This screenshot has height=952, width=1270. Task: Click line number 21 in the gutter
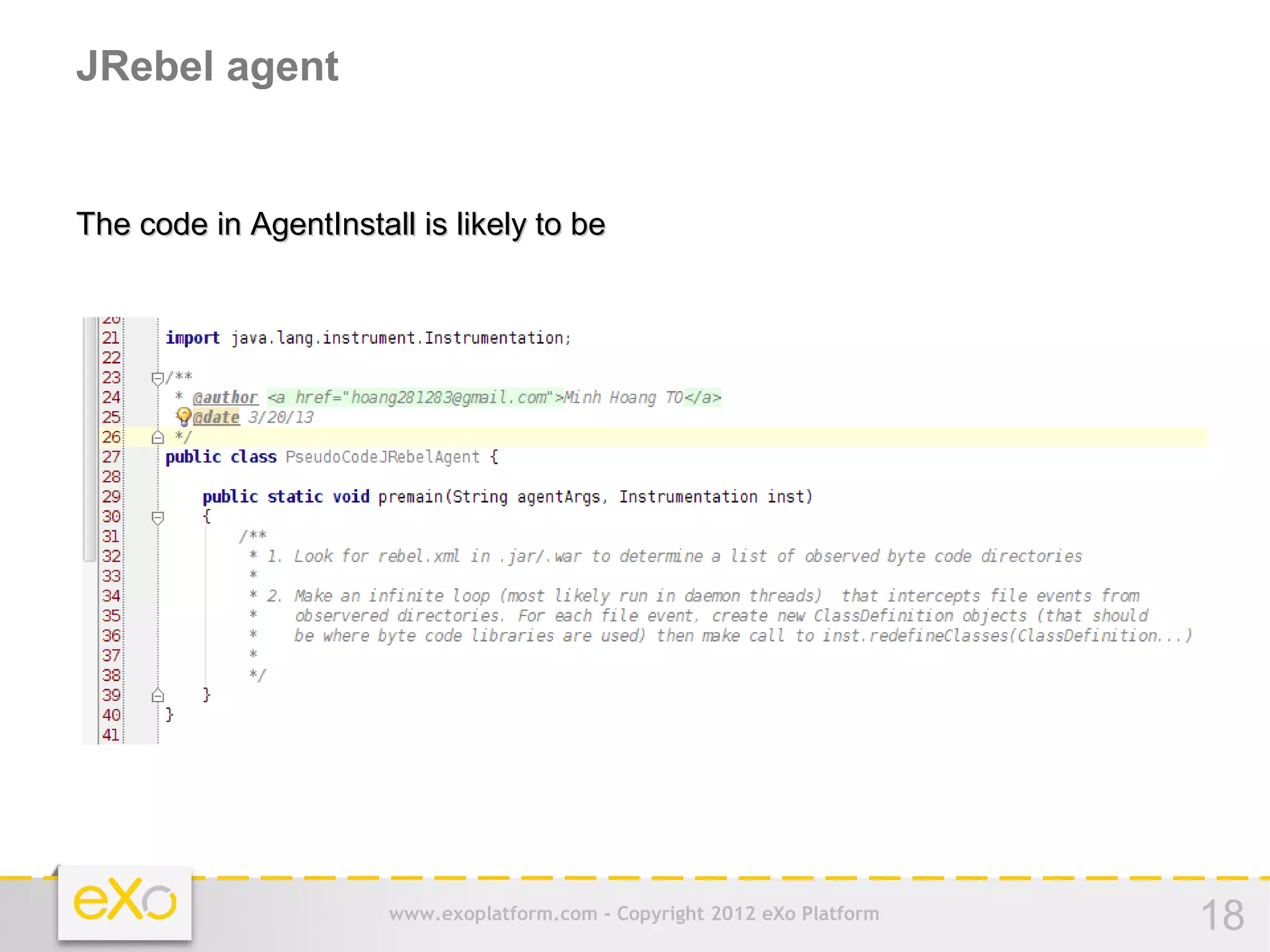click(111, 338)
